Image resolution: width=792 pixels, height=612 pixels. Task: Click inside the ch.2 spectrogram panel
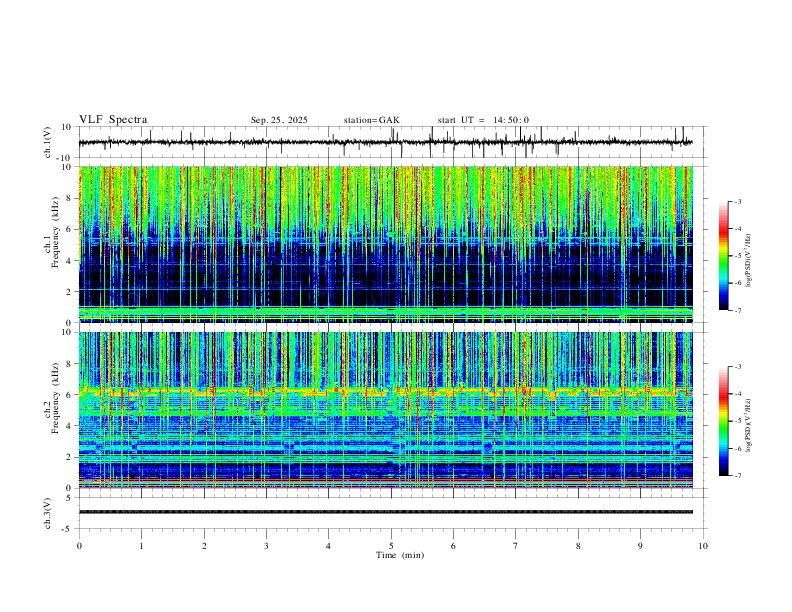385,410
